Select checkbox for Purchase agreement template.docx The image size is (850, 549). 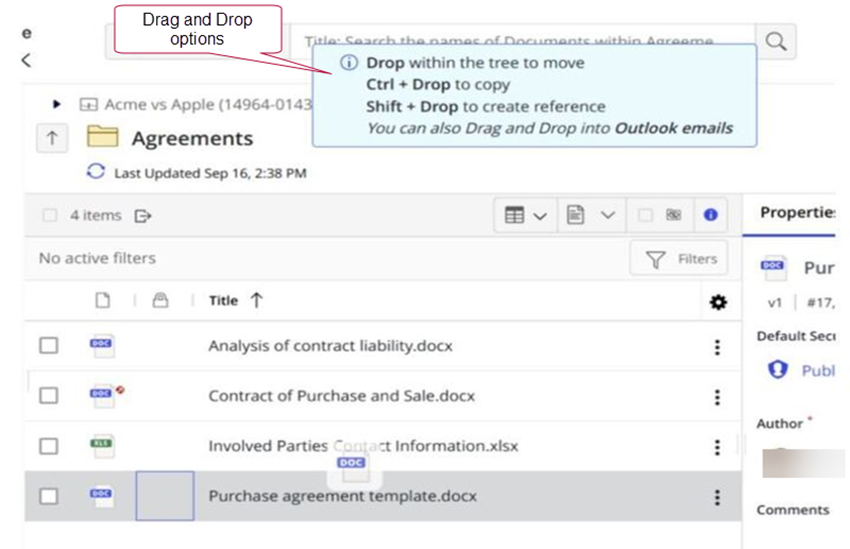(49, 496)
